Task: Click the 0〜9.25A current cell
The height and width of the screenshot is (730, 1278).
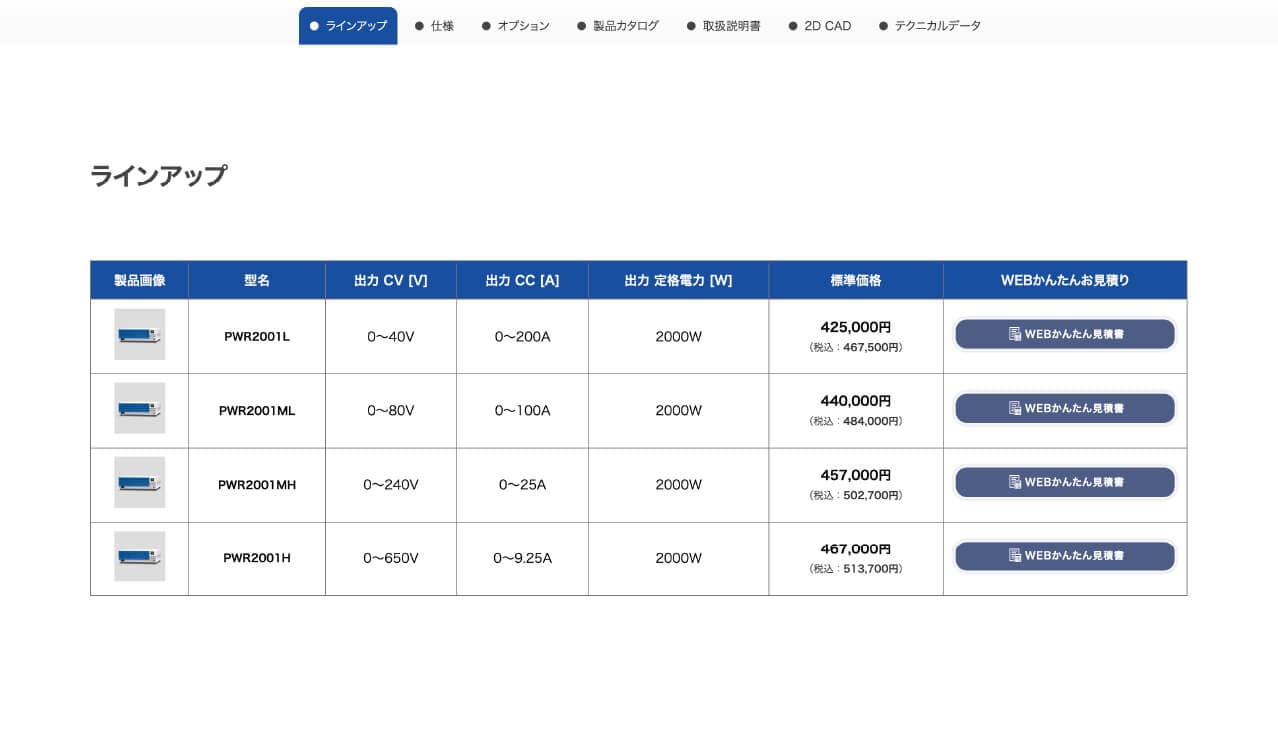Action: pyautogui.click(x=522, y=558)
